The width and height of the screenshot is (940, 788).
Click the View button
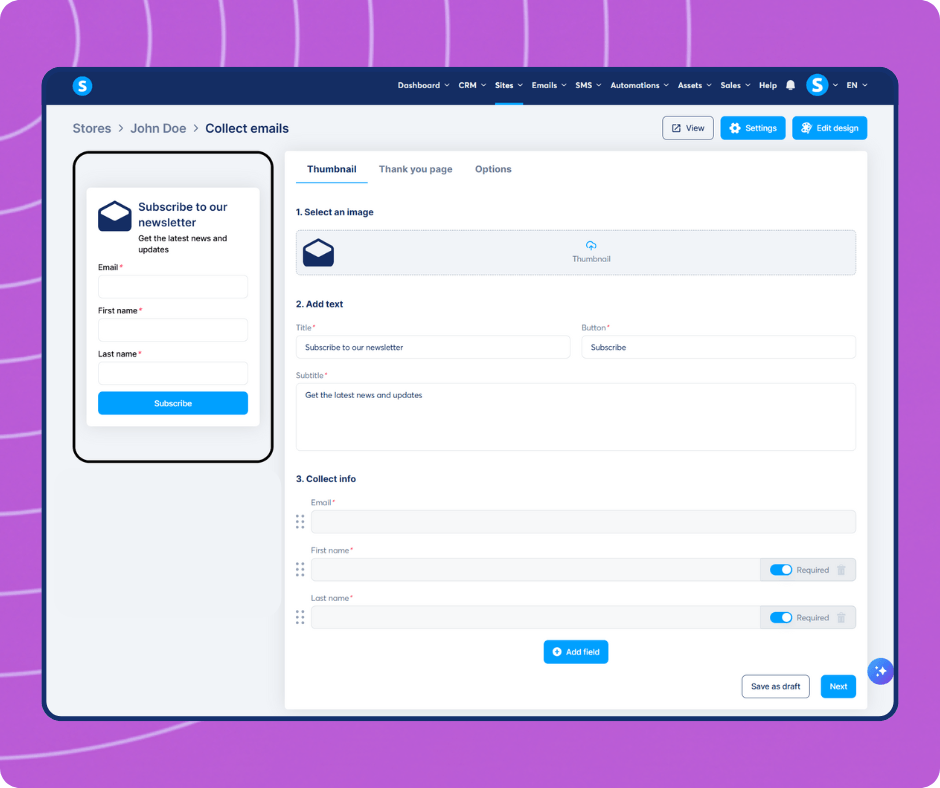coord(688,128)
